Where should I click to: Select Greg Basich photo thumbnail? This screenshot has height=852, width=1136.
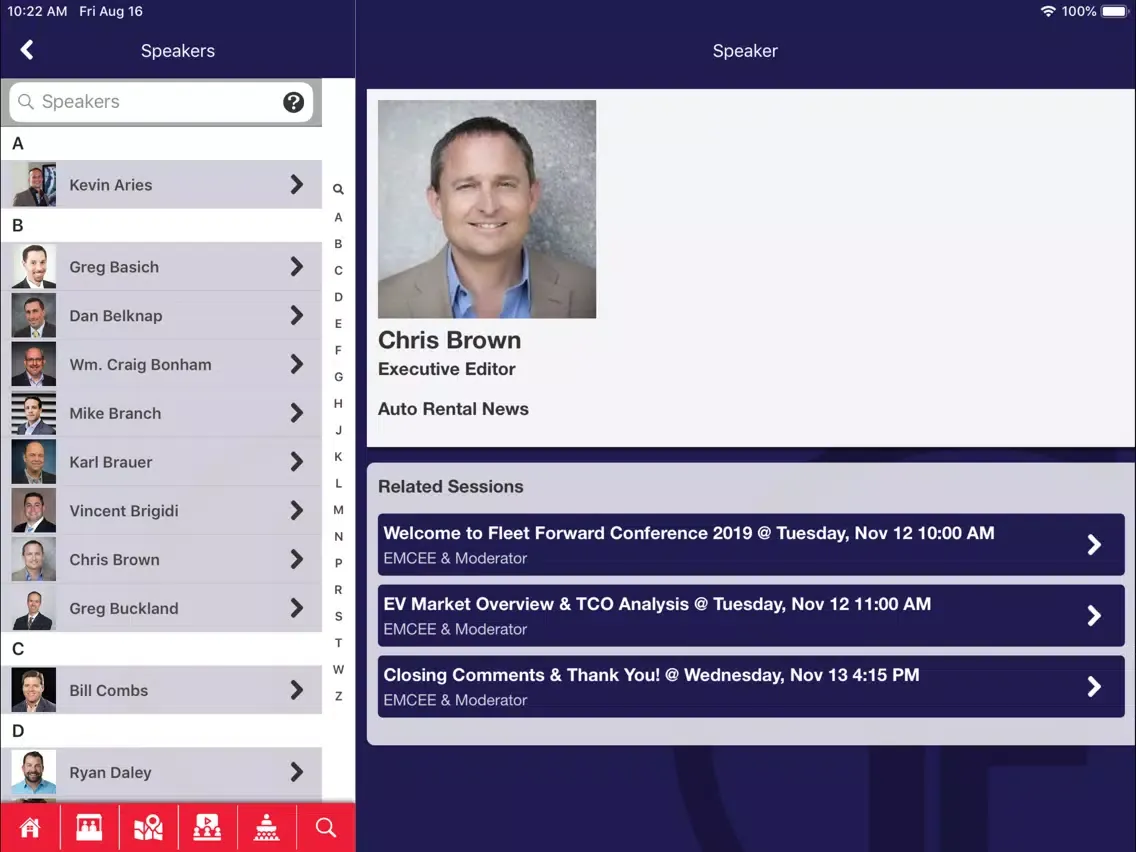click(33, 266)
